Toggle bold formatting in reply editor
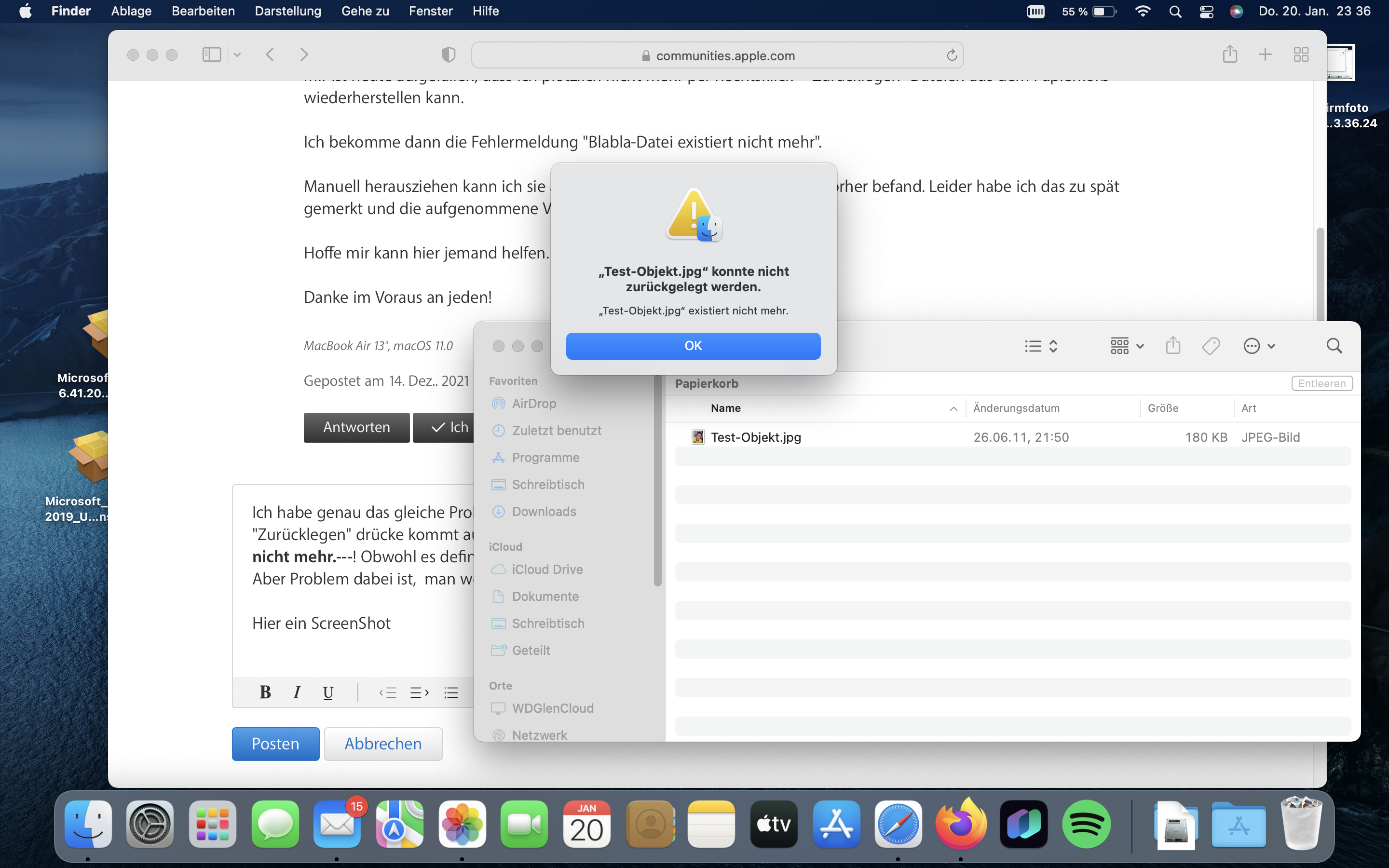 (x=265, y=692)
